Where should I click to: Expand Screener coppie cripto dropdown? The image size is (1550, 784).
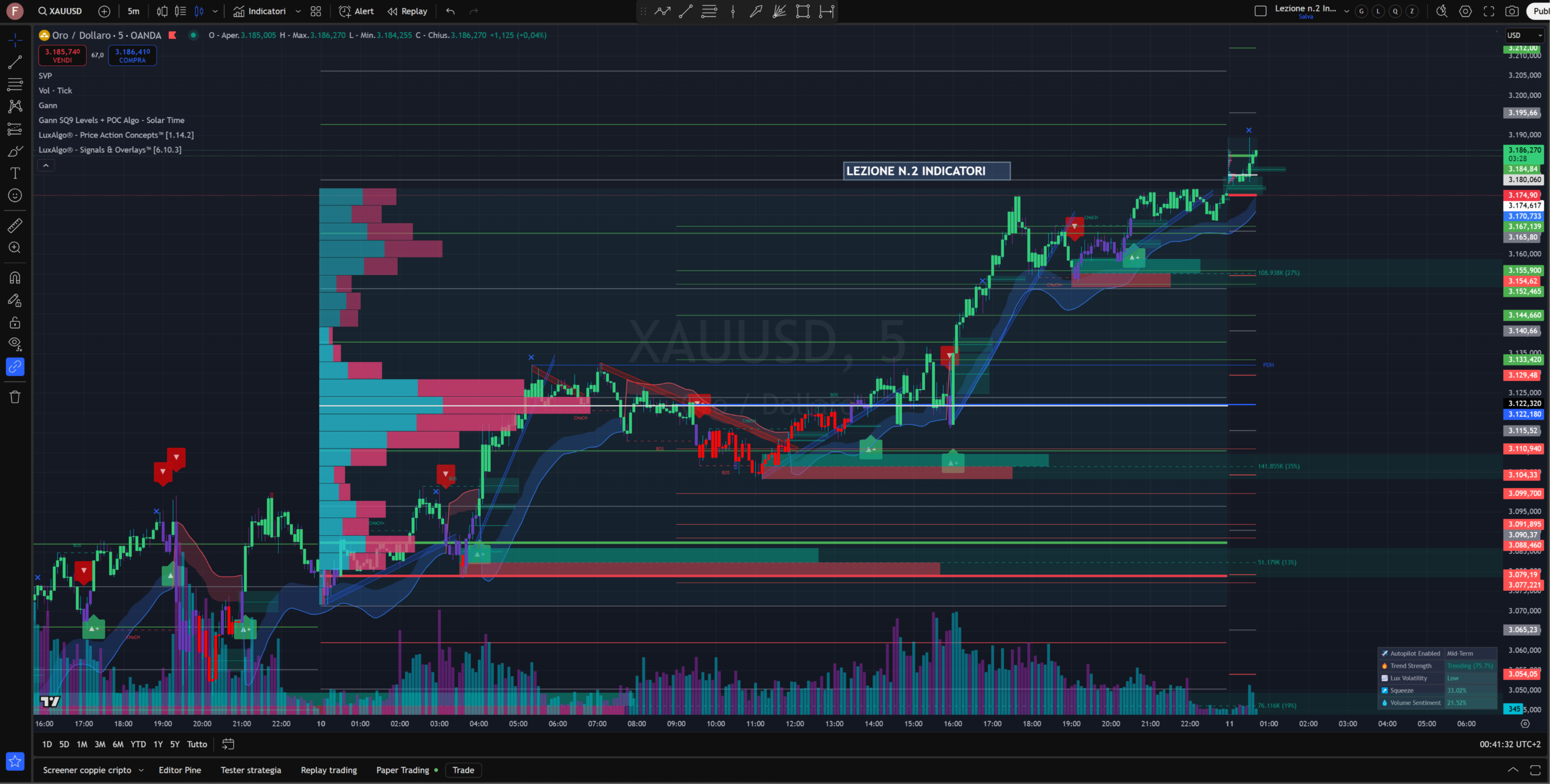point(141,770)
